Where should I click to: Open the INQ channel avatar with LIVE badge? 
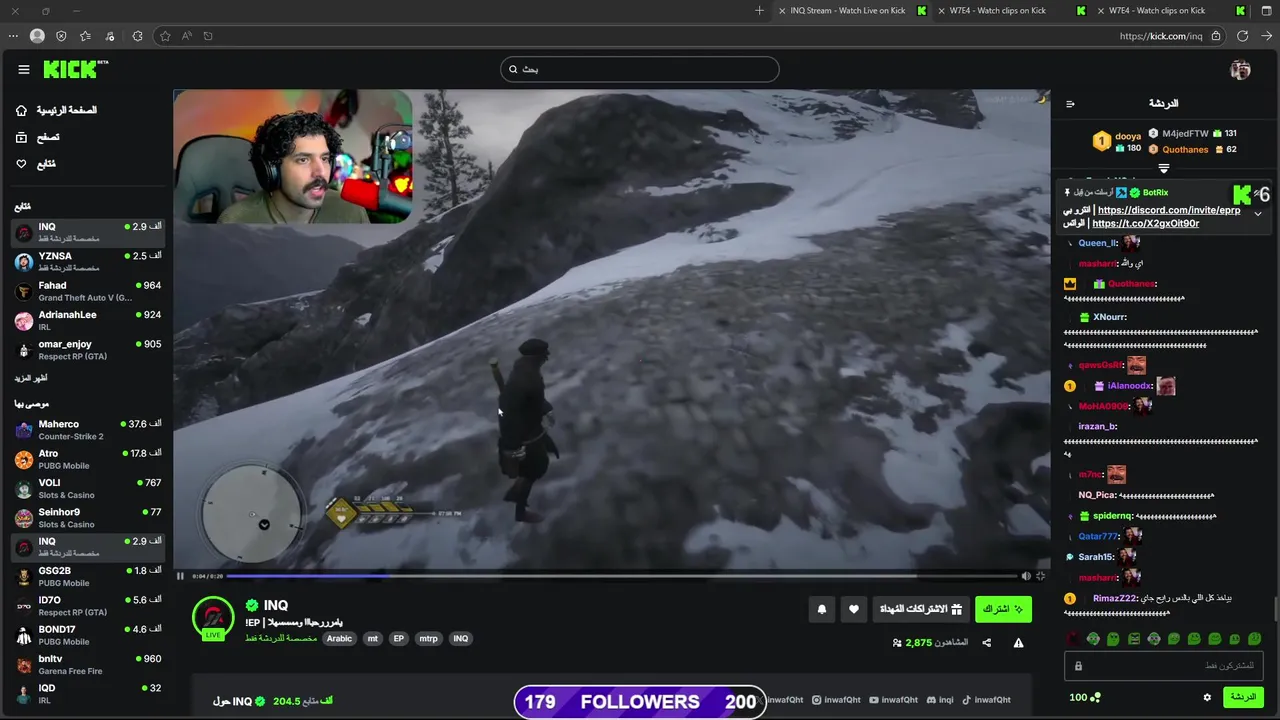(213, 619)
